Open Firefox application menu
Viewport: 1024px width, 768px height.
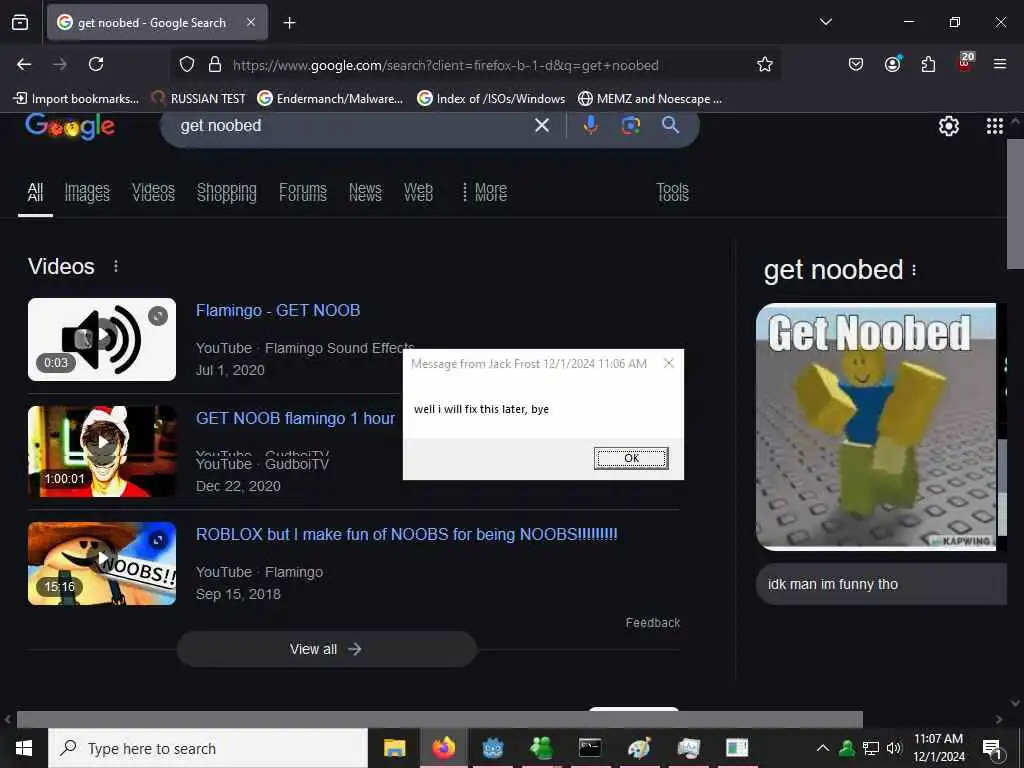pos(1000,64)
